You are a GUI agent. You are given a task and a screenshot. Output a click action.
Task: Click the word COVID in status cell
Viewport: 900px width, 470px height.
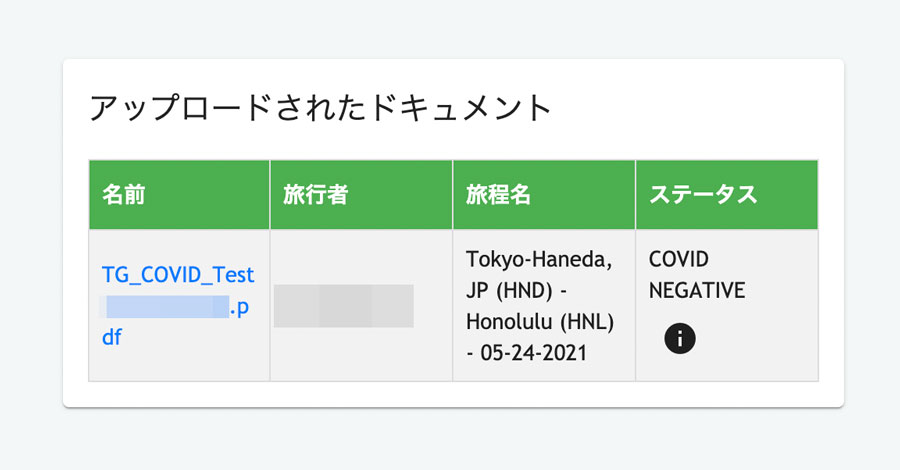point(678,259)
